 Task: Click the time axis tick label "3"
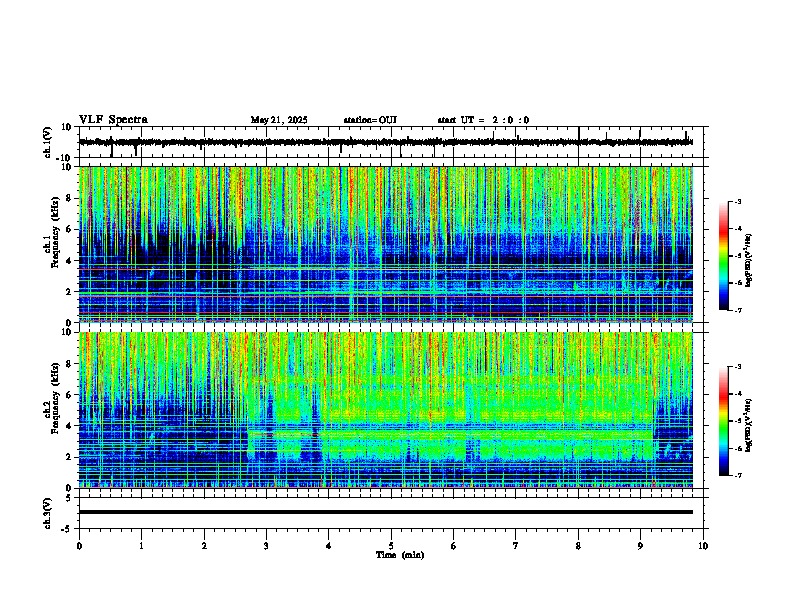tap(266, 546)
